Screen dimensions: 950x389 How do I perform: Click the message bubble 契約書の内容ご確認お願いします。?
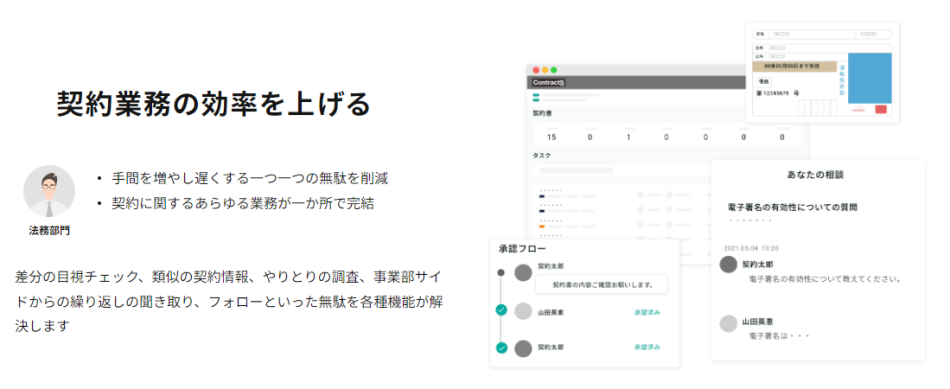click(x=602, y=285)
